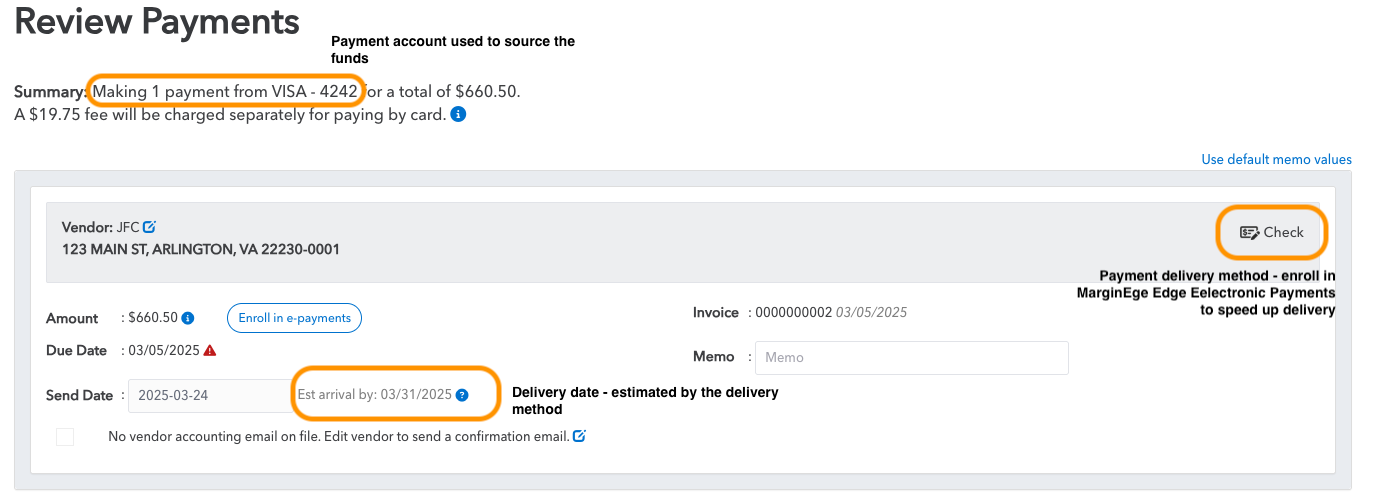1380x500 pixels.
Task: Click the VISA - 4242 payment summary text
Action: click(314, 91)
